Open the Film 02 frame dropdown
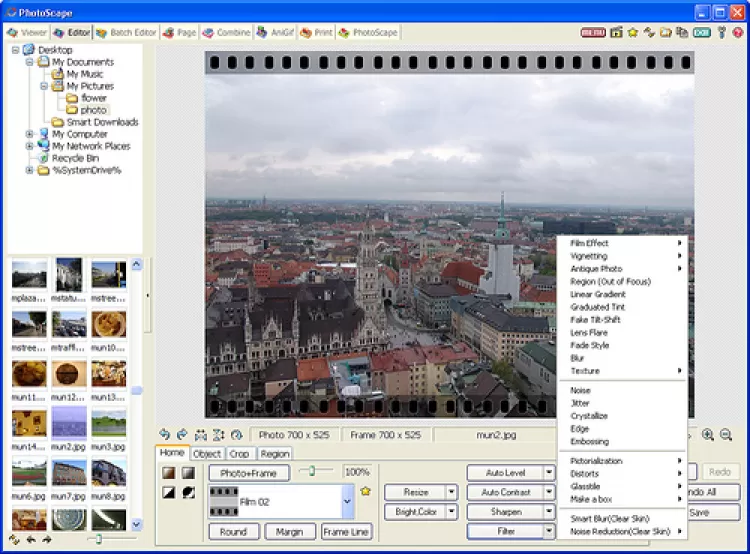 click(x=347, y=501)
